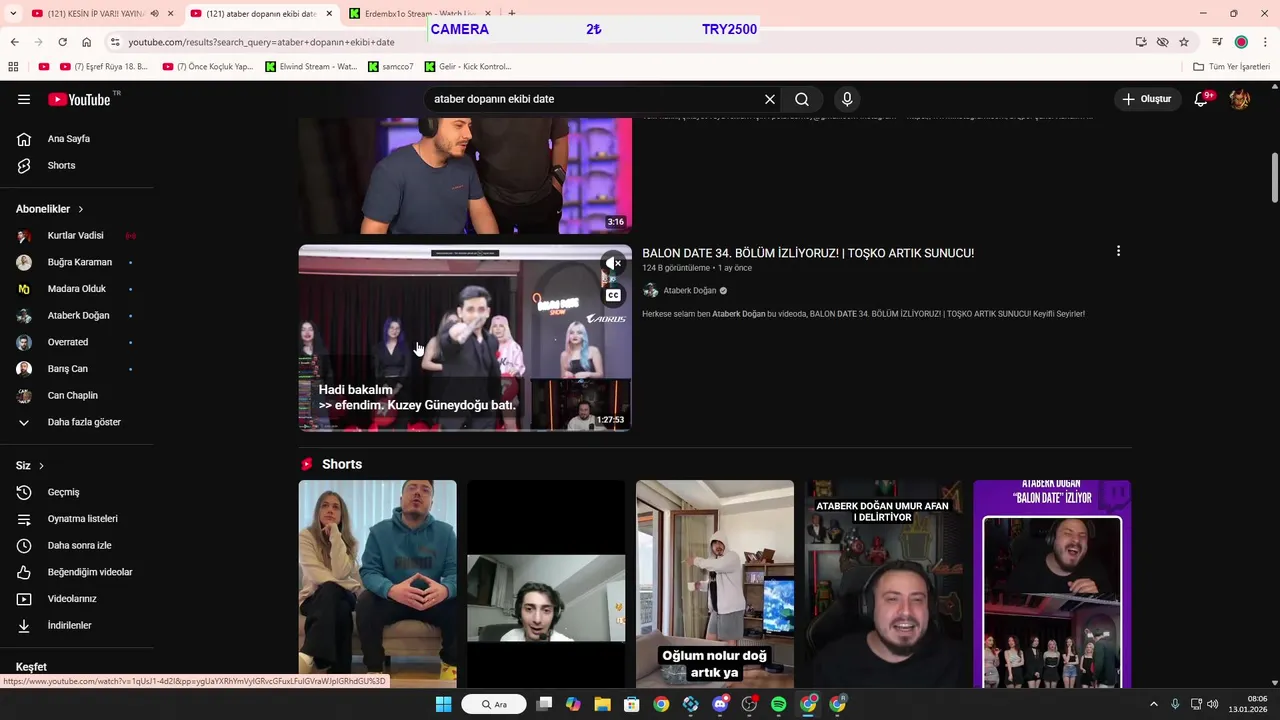The height and width of the screenshot is (720, 1280).
Task: Open Ataberk Doğan subscription in sidebar
Action: 77,315
